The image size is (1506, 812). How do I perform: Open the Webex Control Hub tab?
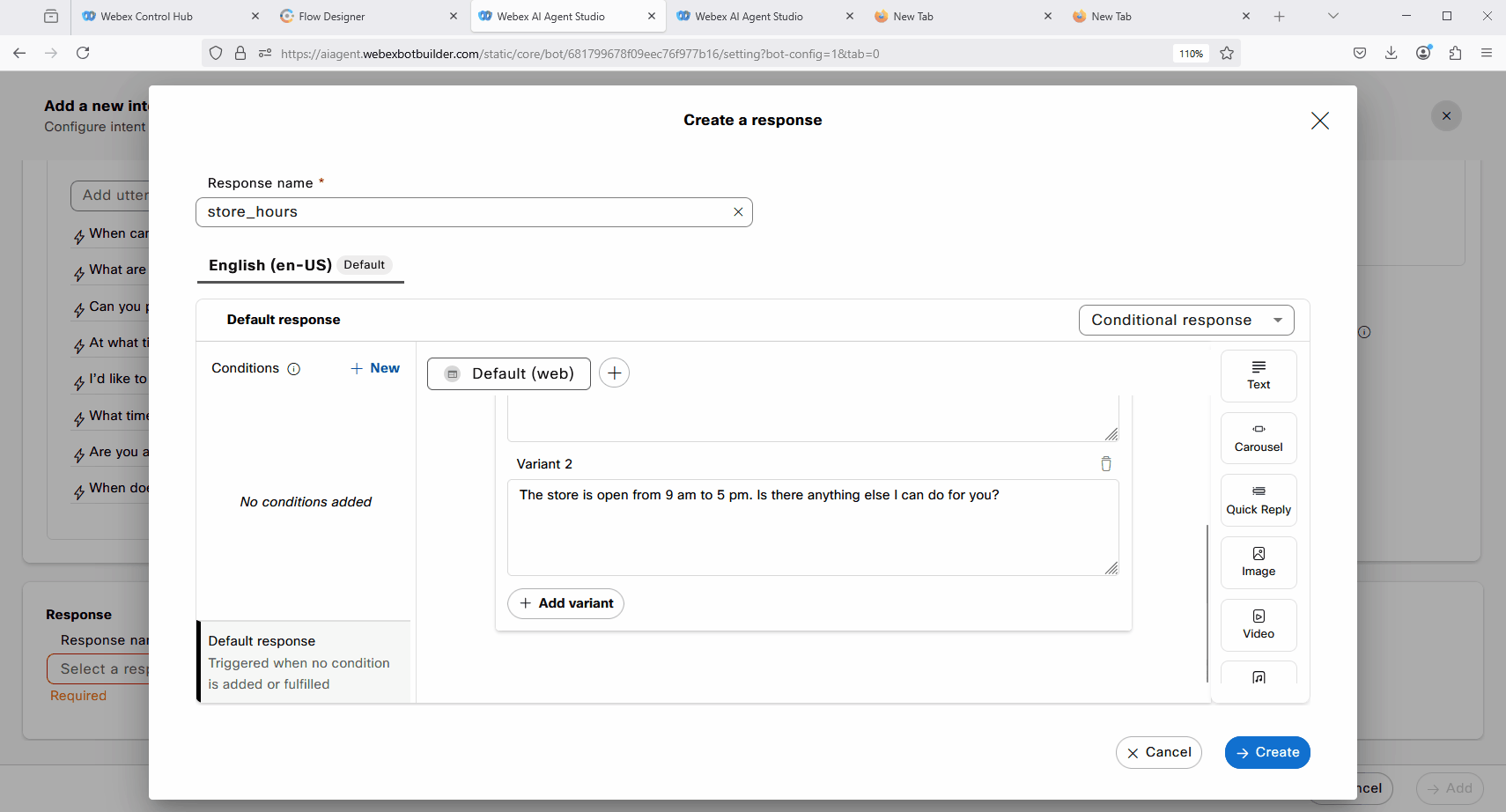pyautogui.click(x=146, y=16)
